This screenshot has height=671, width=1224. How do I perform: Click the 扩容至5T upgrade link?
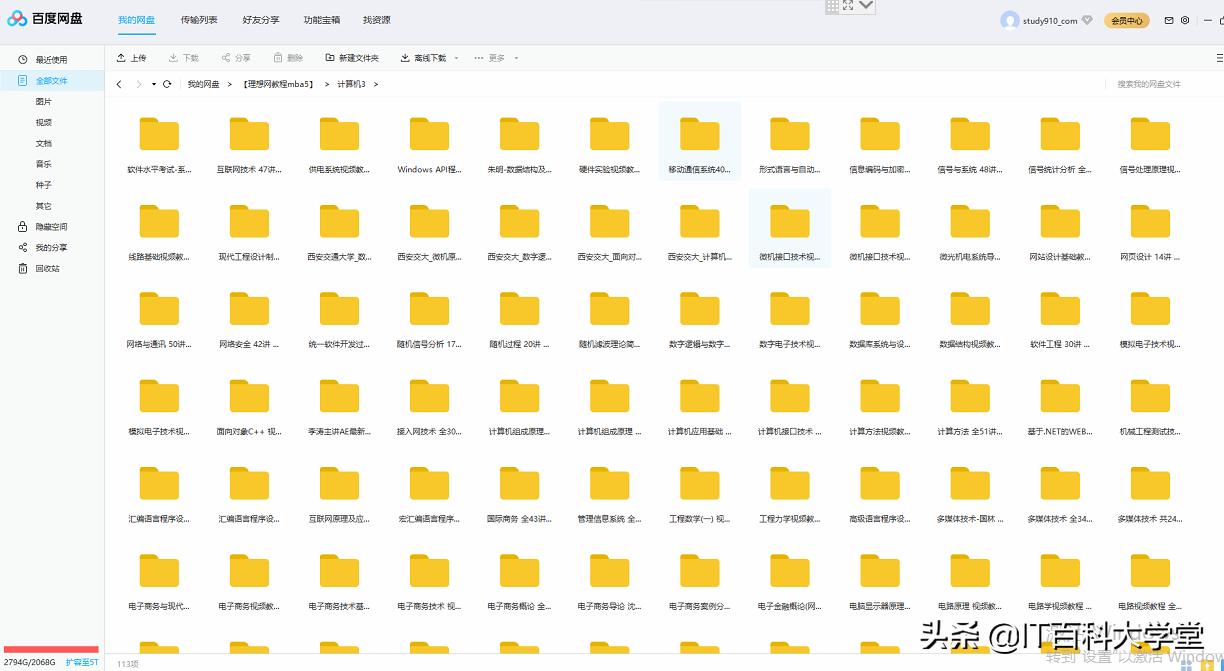click(x=80, y=662)
